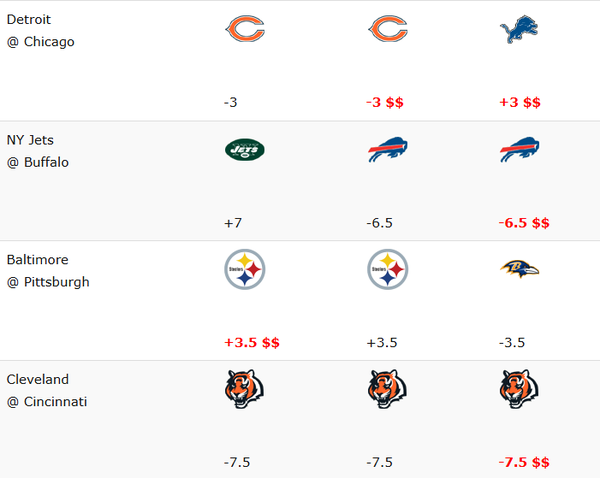Screen dimensions: 600x478
Task: Click the Buffalo Bills logo in middle column
Action: pos(387,150)
